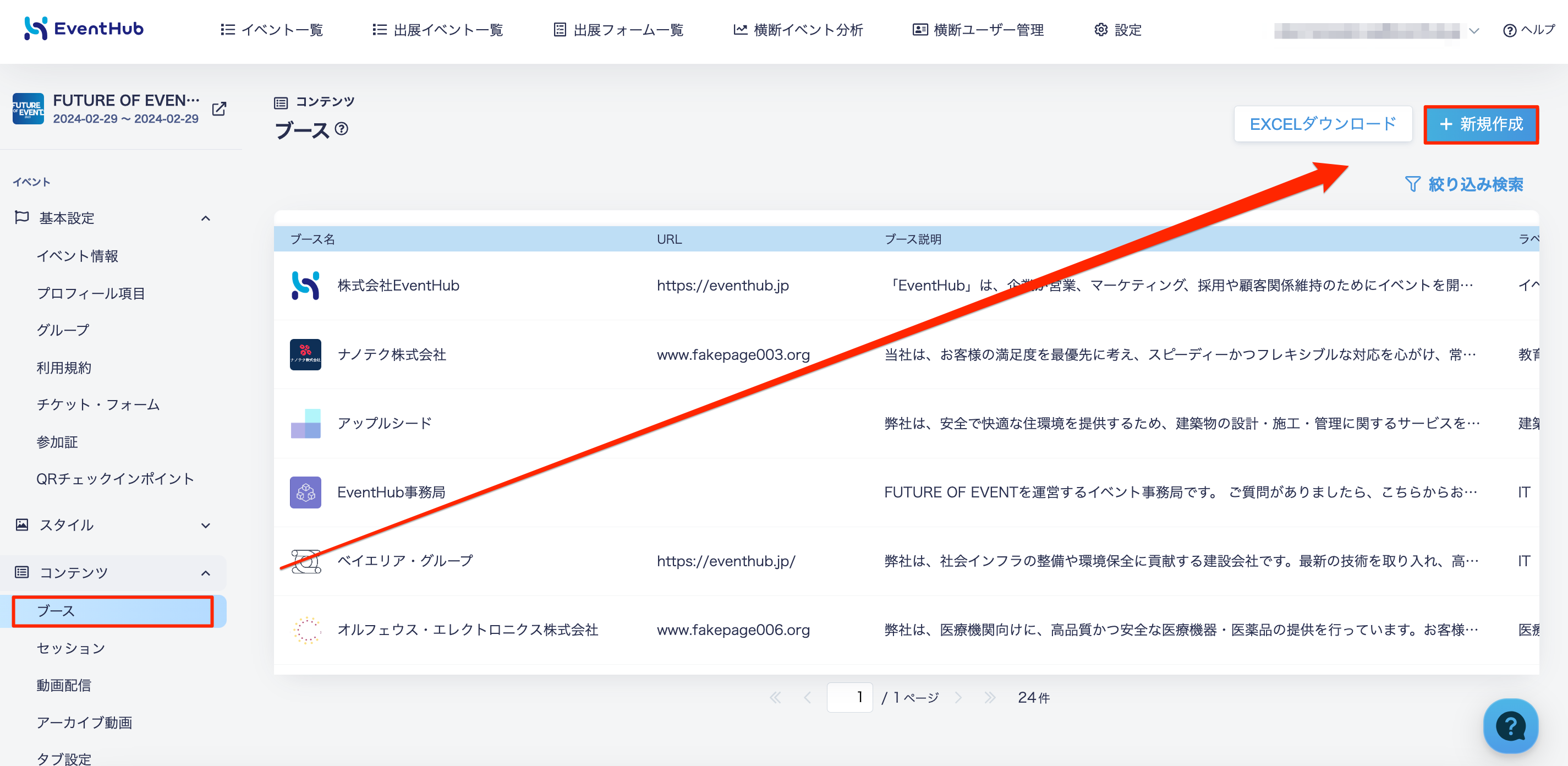Screen dimensions: 1568x766
Task: Click the ブース説明 column header
Action: [912, 239]
